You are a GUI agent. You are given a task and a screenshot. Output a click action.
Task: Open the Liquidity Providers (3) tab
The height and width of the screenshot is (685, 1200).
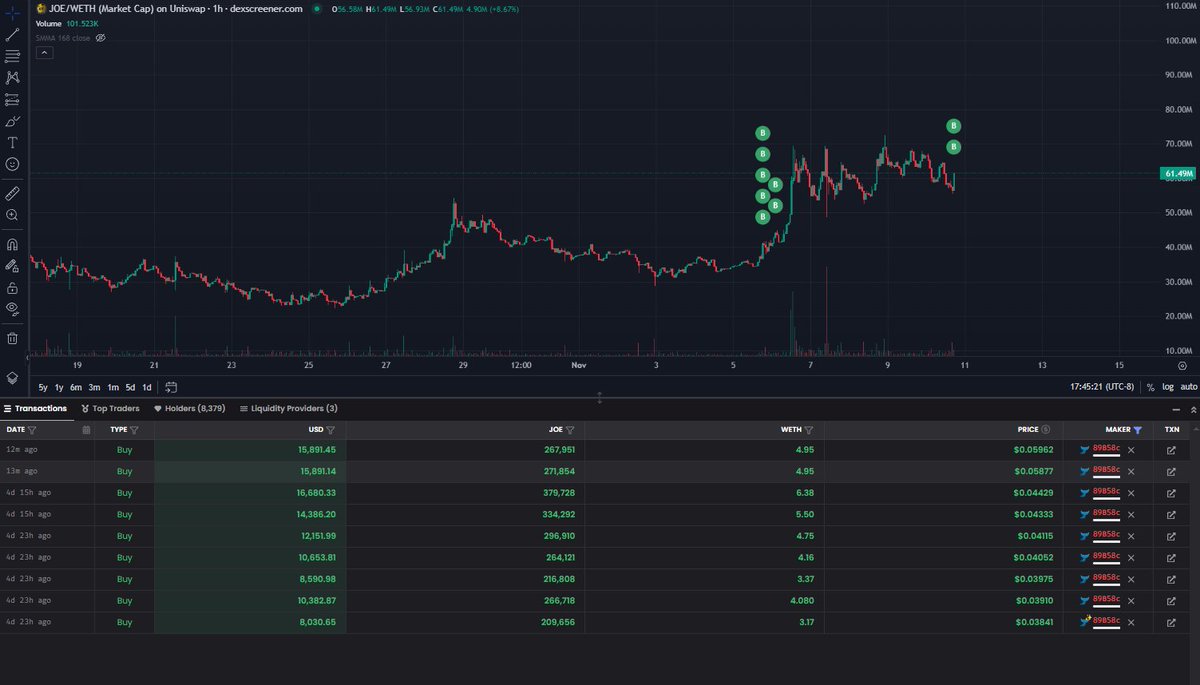pyautogui.click(x=288, y=408)
